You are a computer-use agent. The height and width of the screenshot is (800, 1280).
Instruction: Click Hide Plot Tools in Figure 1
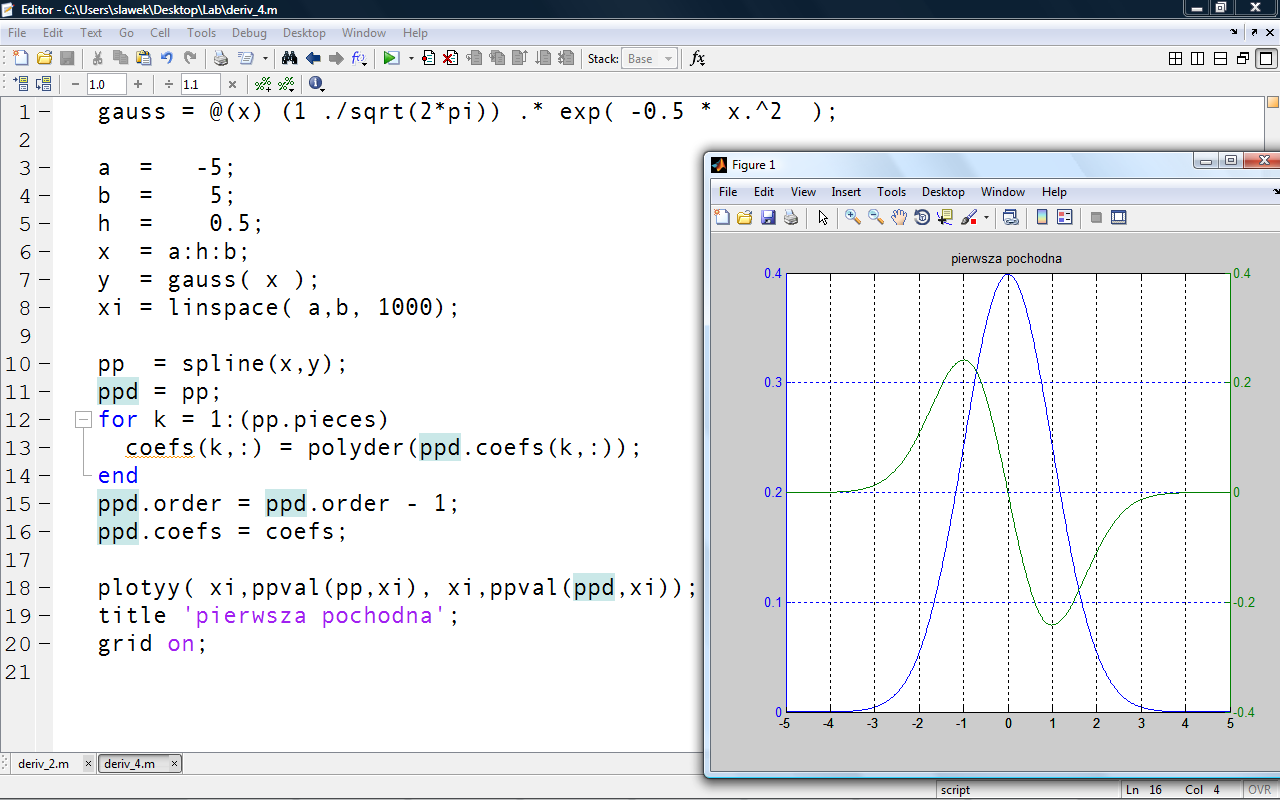(1096, 217)
